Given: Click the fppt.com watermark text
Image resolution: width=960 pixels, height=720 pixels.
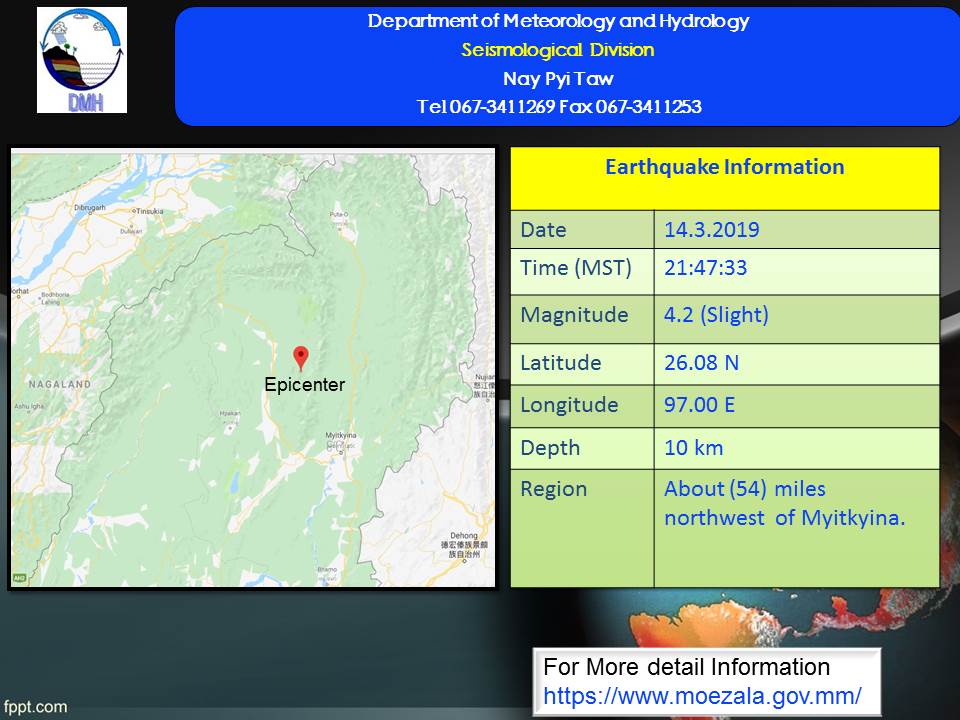Looking at the screenshot, I should coord(35,707).
